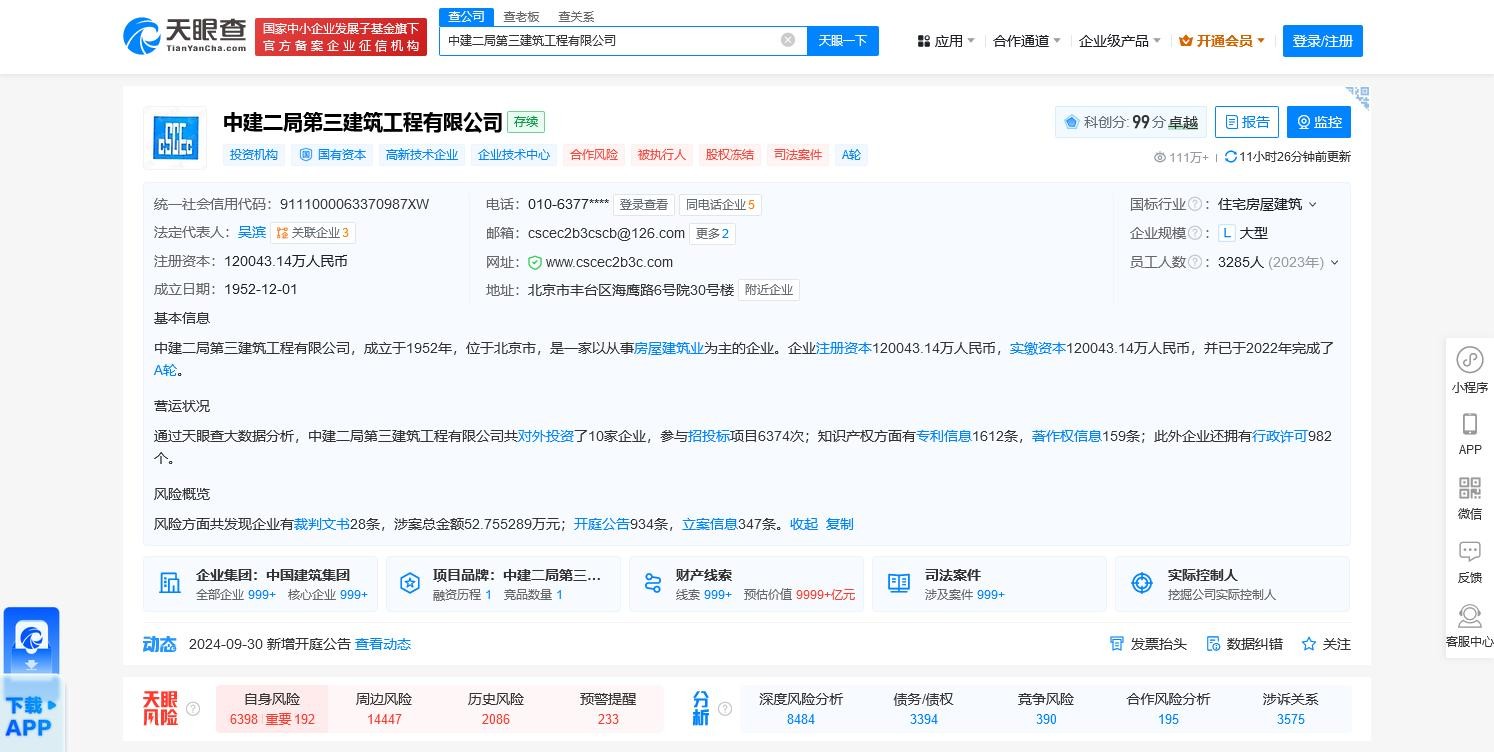Image resolution: width=1494 pixels, height=752 pixels.
Task: Open the feedback (反馈) sidebar icon
Action: 1469,552
